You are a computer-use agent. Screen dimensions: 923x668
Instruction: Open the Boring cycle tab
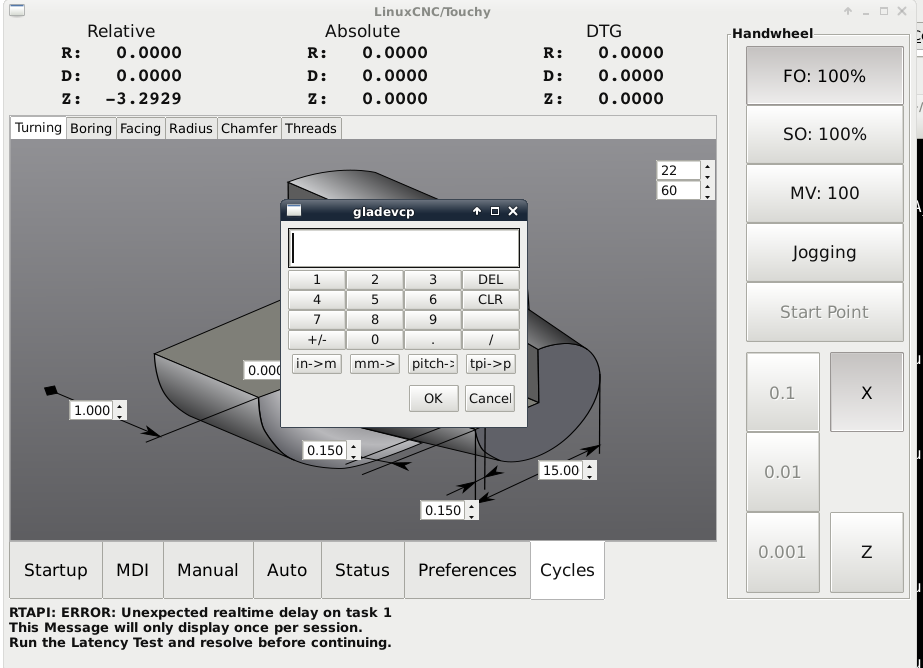click(x=91, y=128)
